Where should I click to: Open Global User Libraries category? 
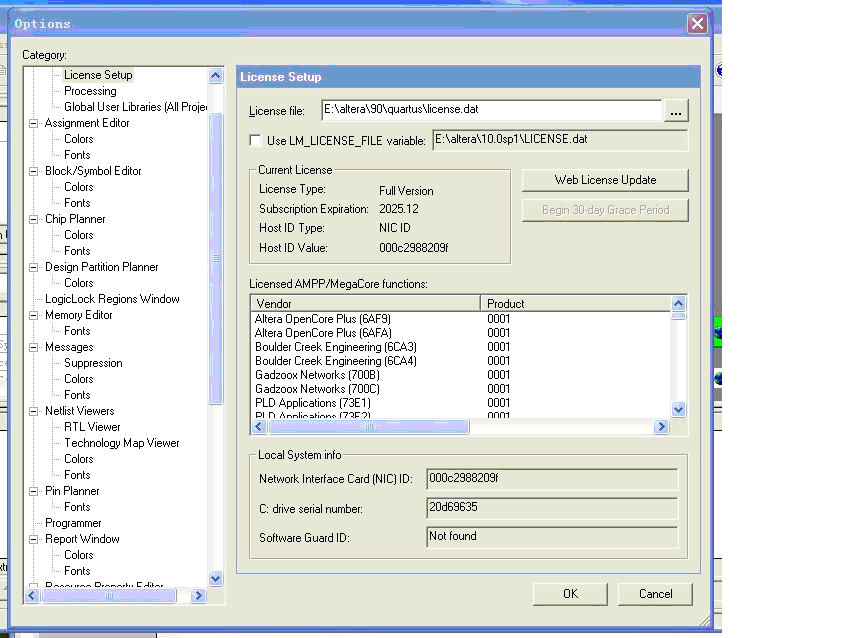[136, 107]
